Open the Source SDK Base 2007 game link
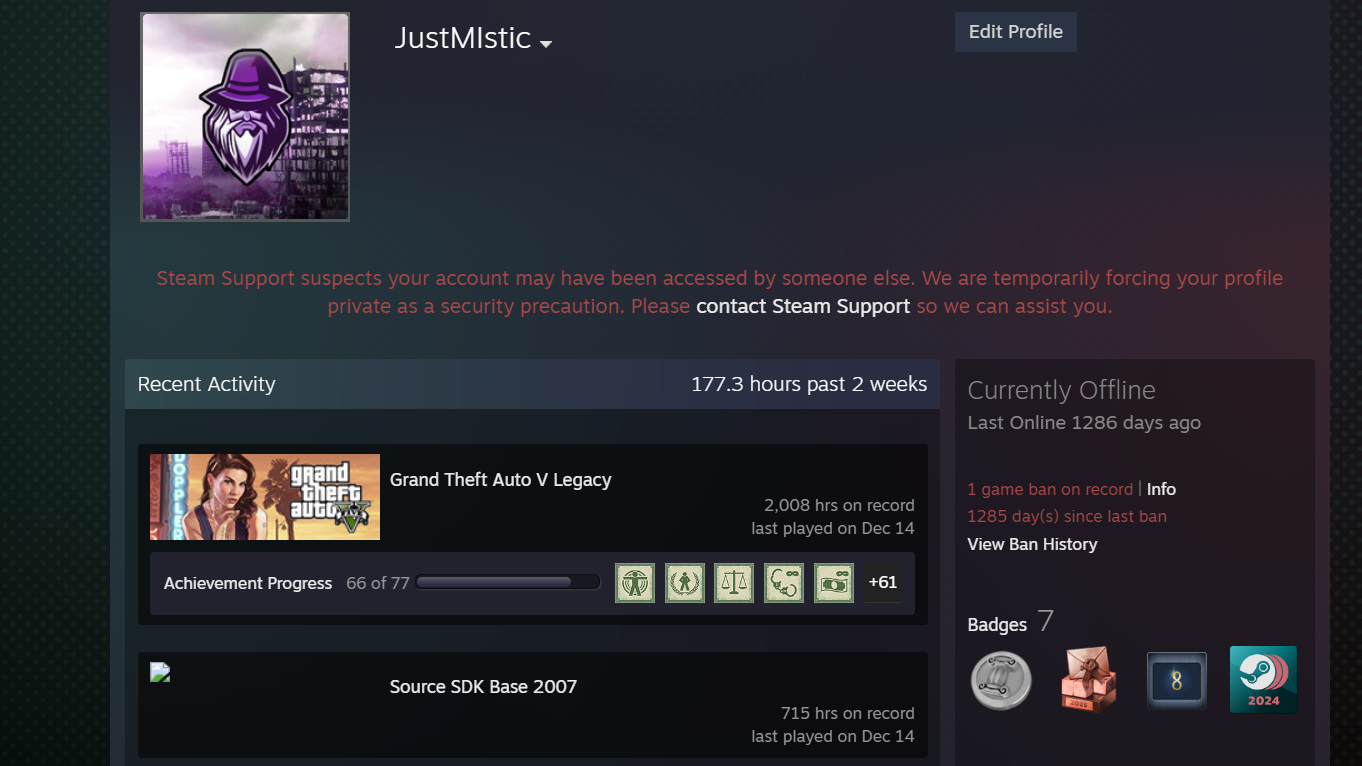The image size is (1362, 766). pyautogui.click(x=483, y=687)
